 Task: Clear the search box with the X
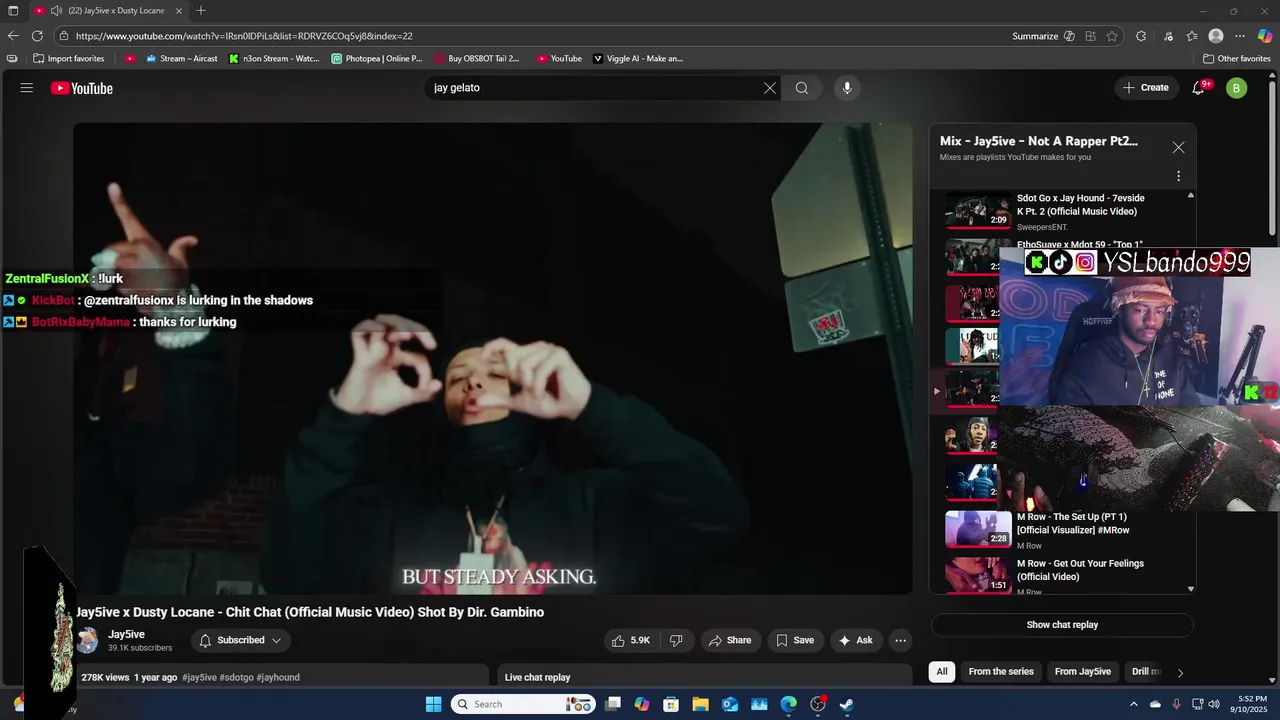[x=770, y=88]
